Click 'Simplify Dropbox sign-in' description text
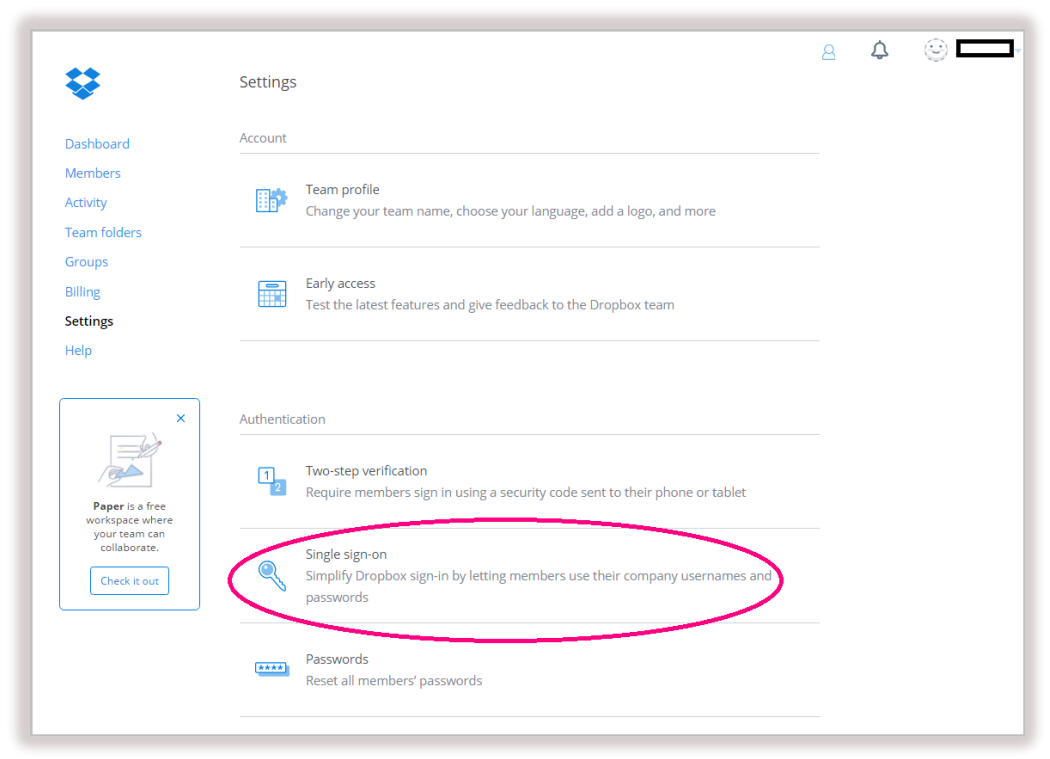The image size is (1050, 759). point(538,586)
